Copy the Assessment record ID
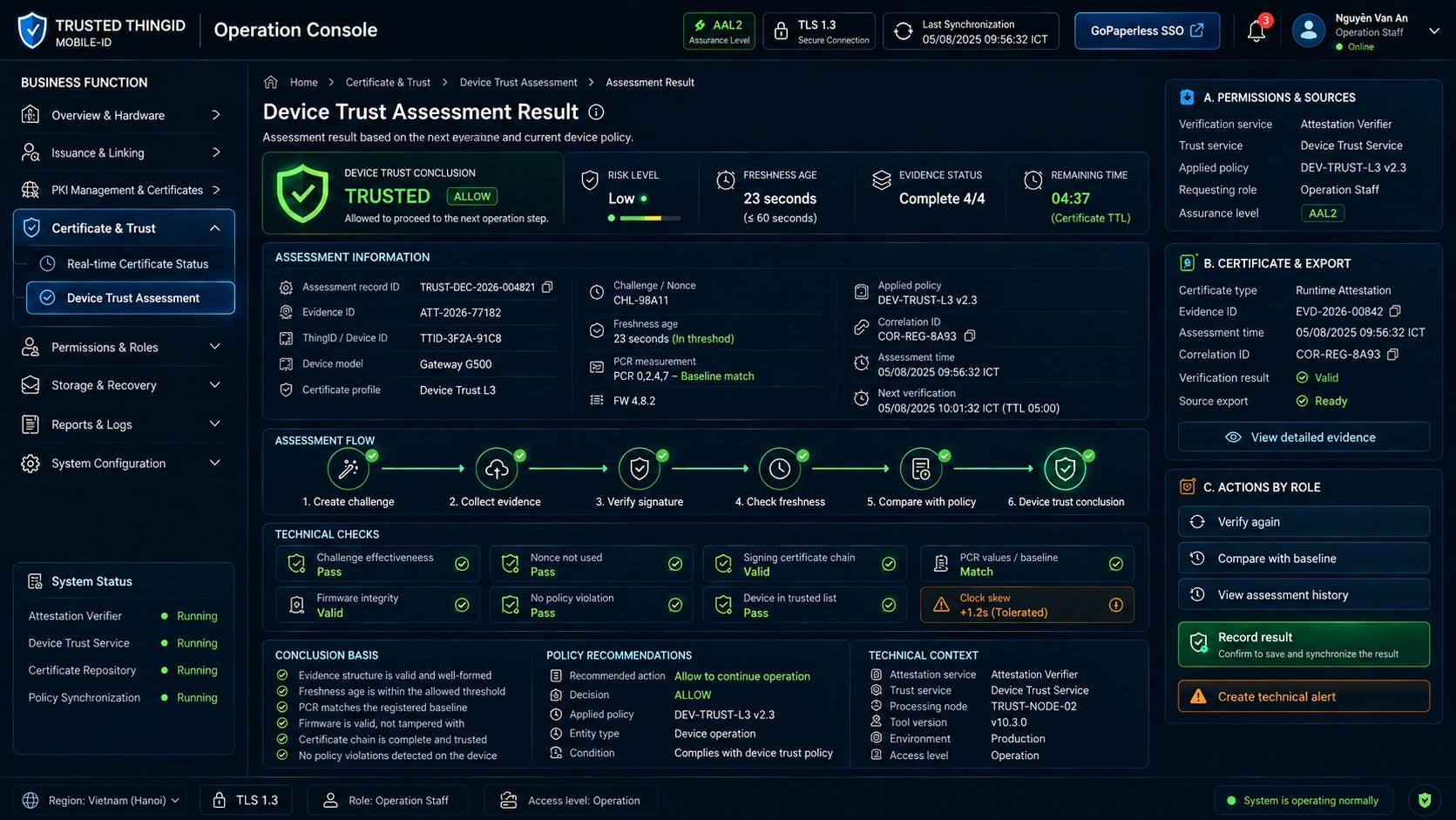 point(547,287)
